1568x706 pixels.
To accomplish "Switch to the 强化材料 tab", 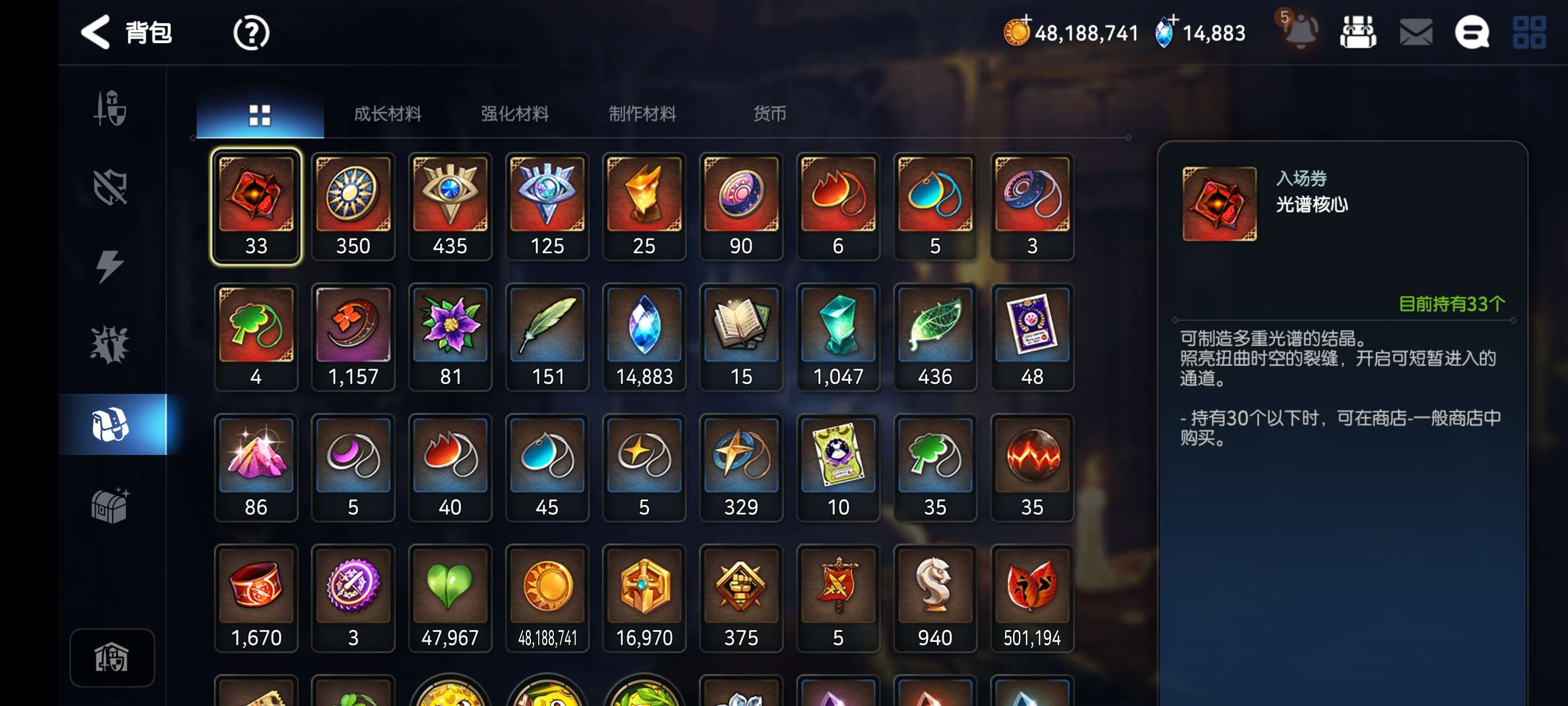I will coord(514,113).
